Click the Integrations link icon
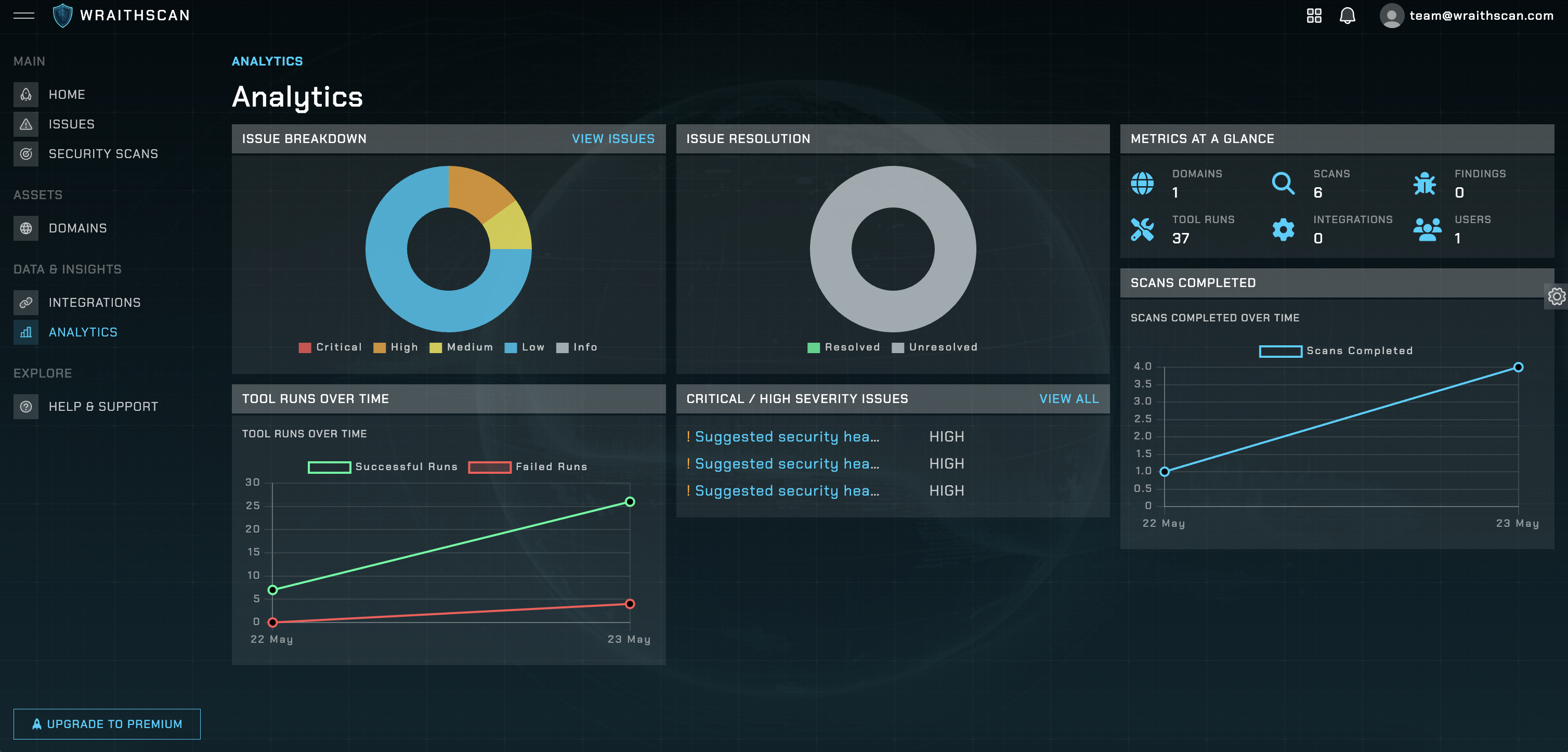 click(x=25, y=302)
